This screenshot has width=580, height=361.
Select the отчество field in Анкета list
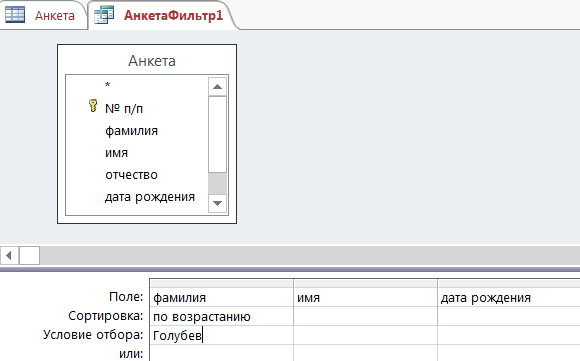pos(131,175)
